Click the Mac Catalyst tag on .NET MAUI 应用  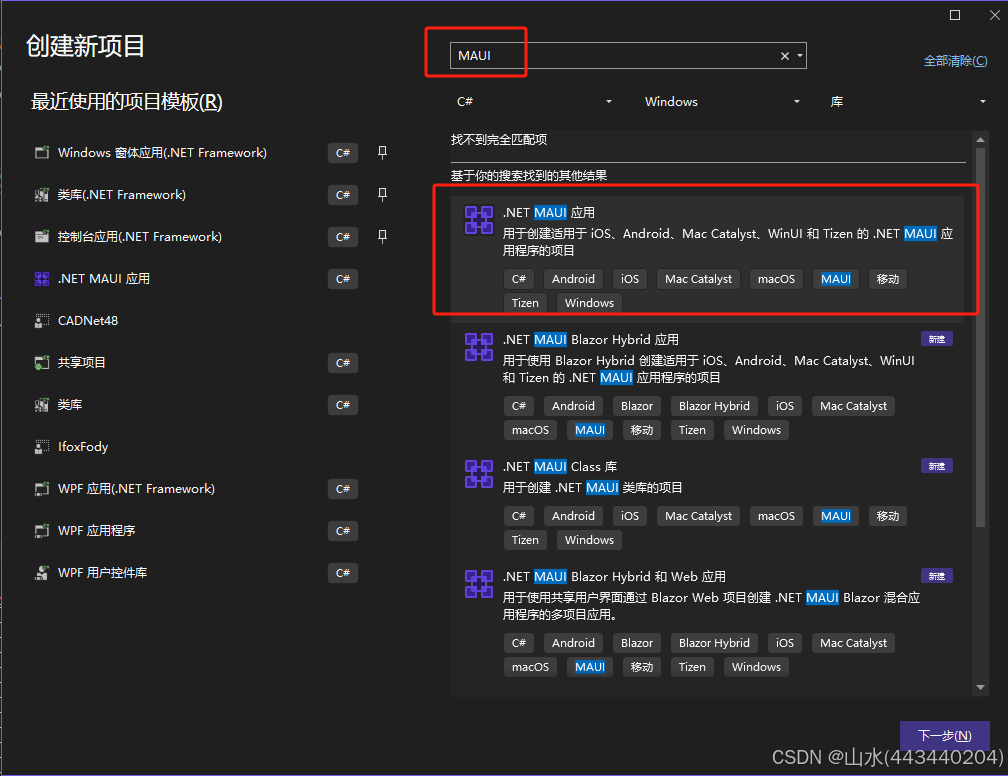pos(698,279)
